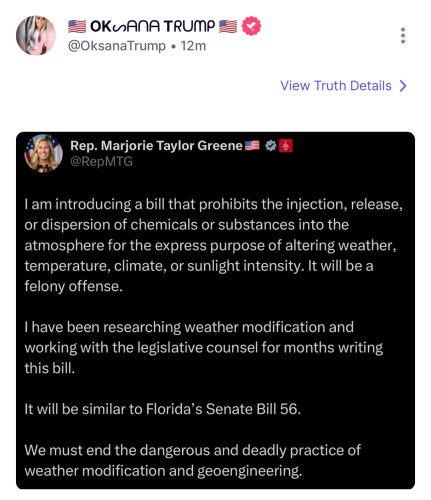Screen dimensions: 431x500
Task: Click the flag emoji after TRUMP text
Action: (228, 26)
